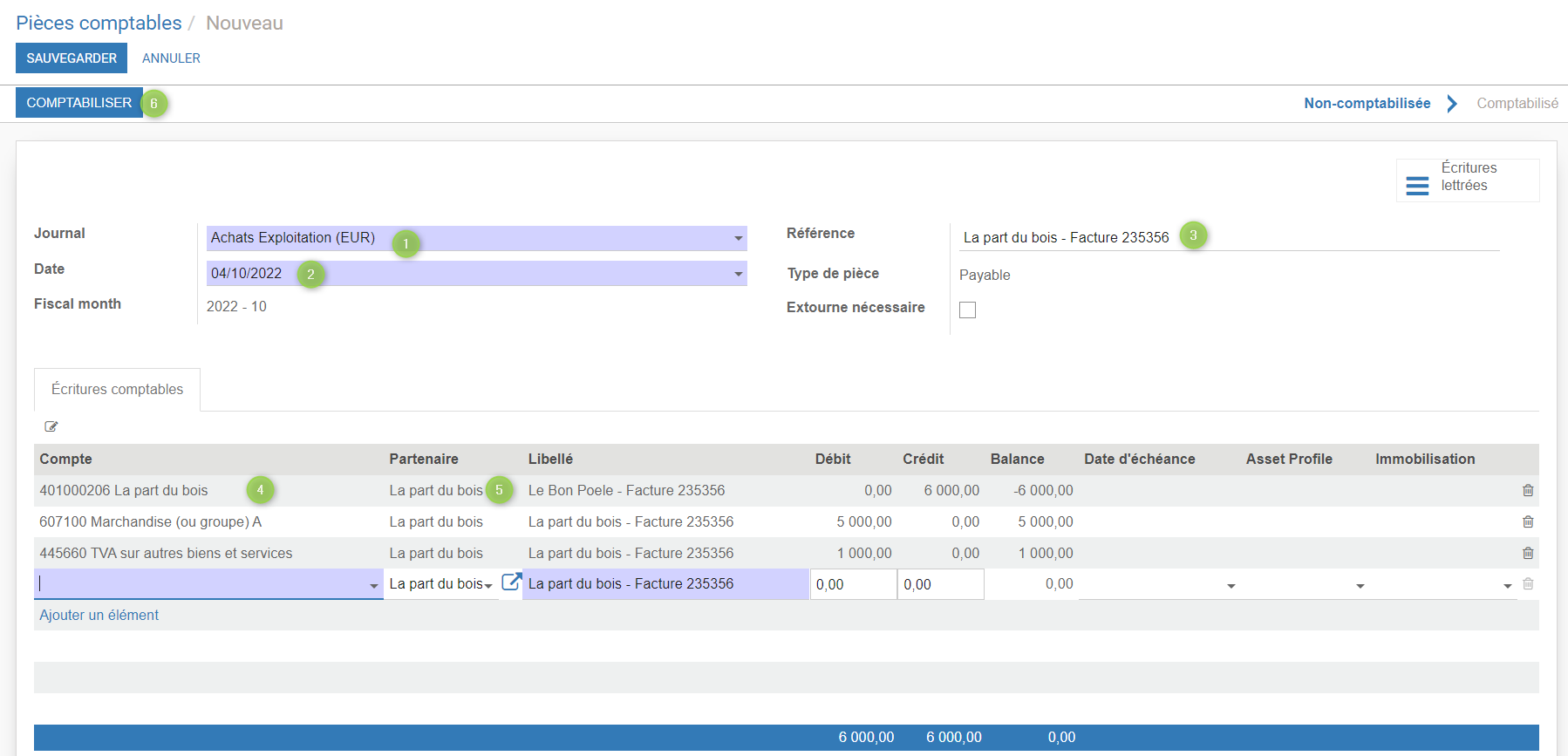The width and height of the screenshot is (1568, 756).
Task: Click the Non-comptabilisée status step
Action: [x=1367, y=103]
